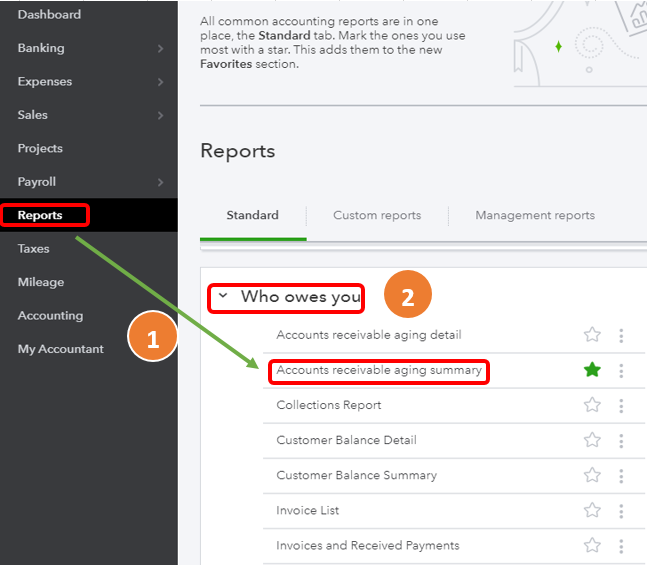Open more options for Invoices and Received Payments

tap(621, 545)
